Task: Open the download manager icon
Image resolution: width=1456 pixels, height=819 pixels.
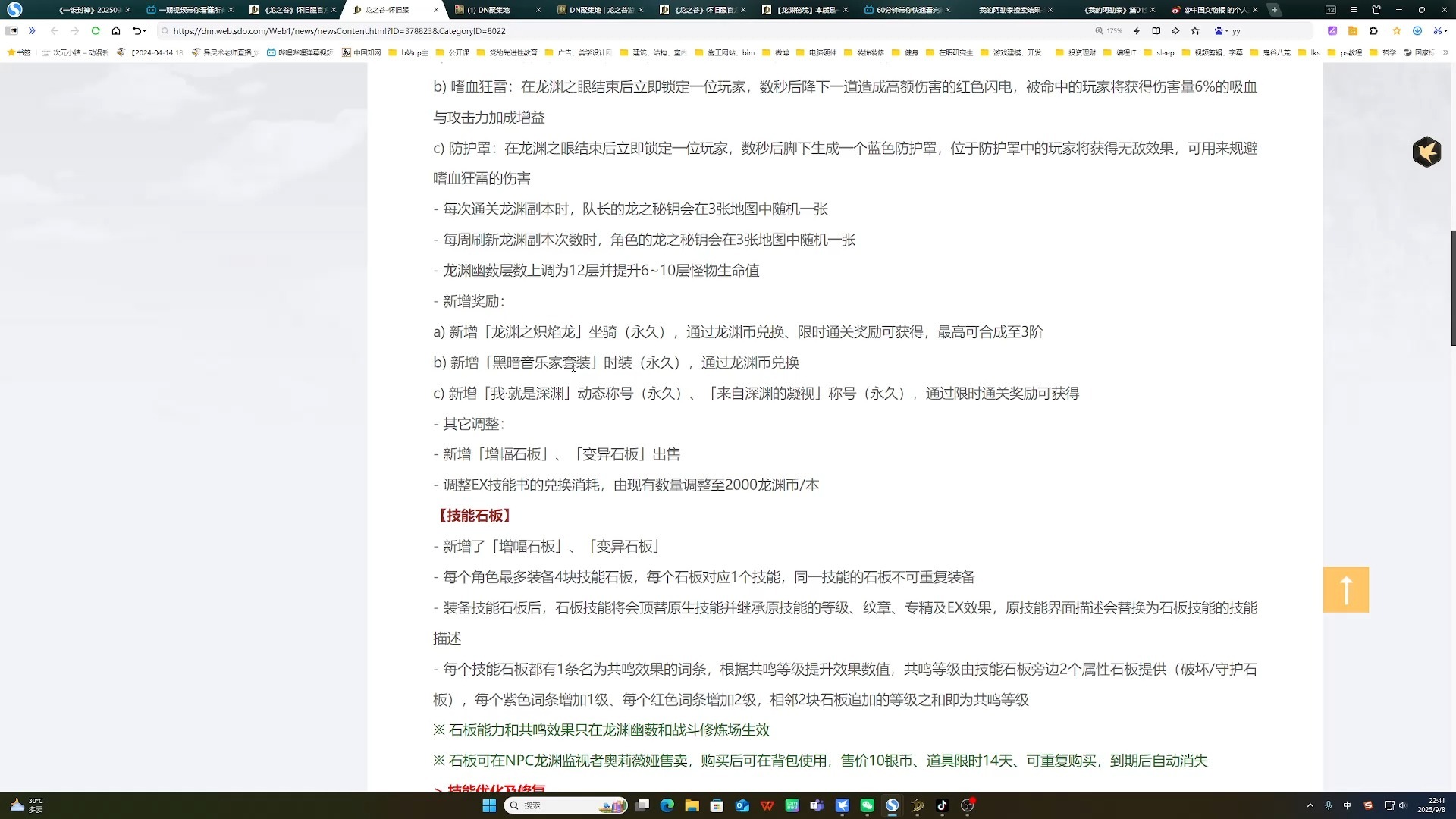Action: point(1417,31)
